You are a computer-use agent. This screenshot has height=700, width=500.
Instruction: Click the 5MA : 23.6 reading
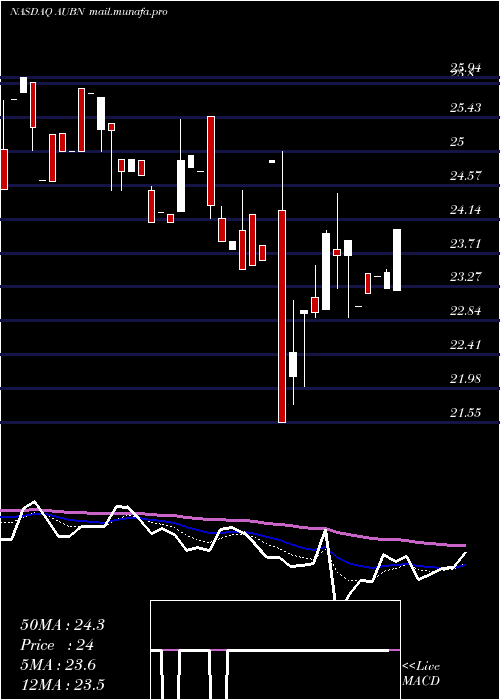(x=58, y=665)
